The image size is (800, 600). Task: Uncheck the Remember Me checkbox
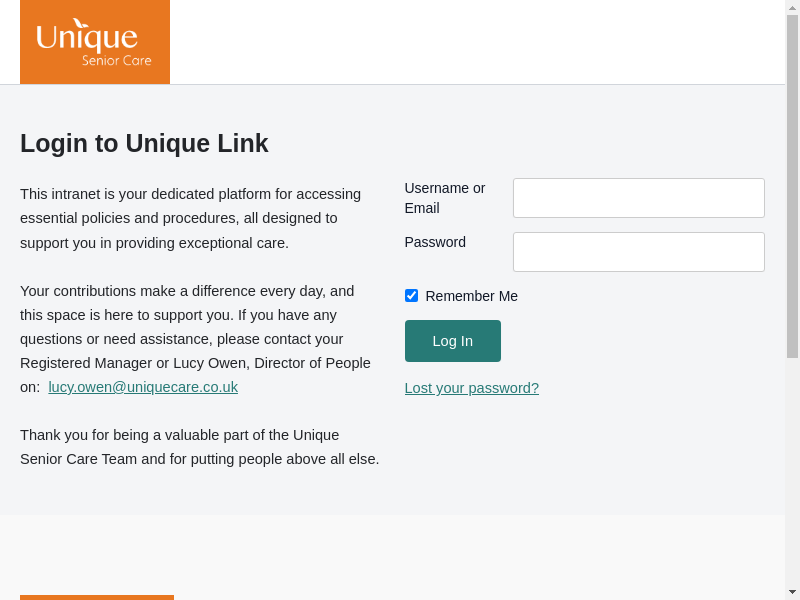[x=411, y=296]
